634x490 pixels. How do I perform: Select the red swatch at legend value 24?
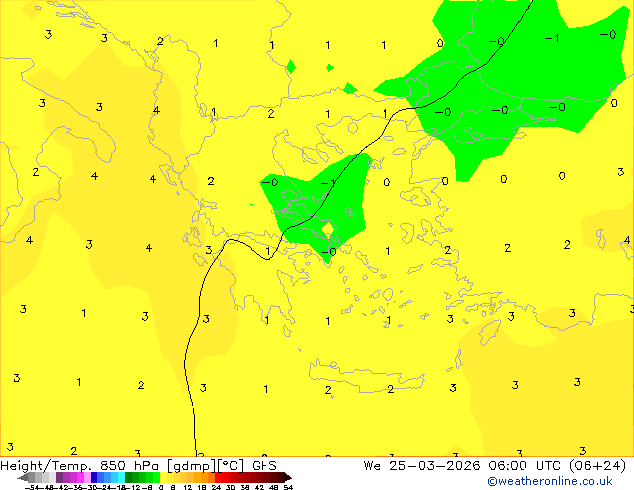point(218,478)
